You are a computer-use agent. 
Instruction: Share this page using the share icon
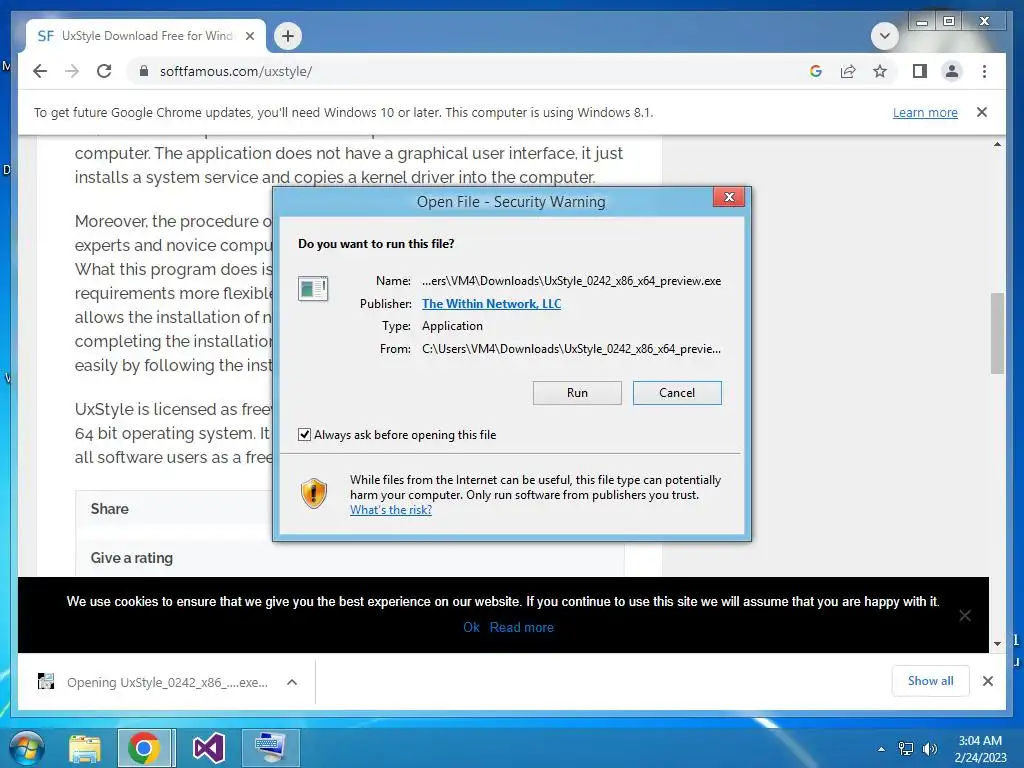tap(848, 71)
